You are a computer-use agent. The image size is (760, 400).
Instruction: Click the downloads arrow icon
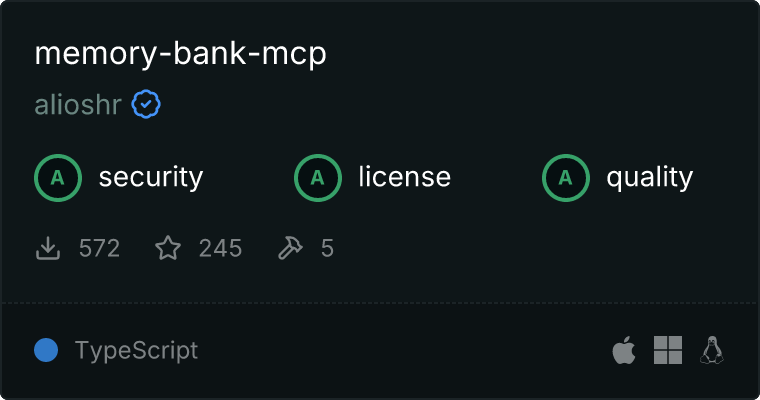(48, 248)
